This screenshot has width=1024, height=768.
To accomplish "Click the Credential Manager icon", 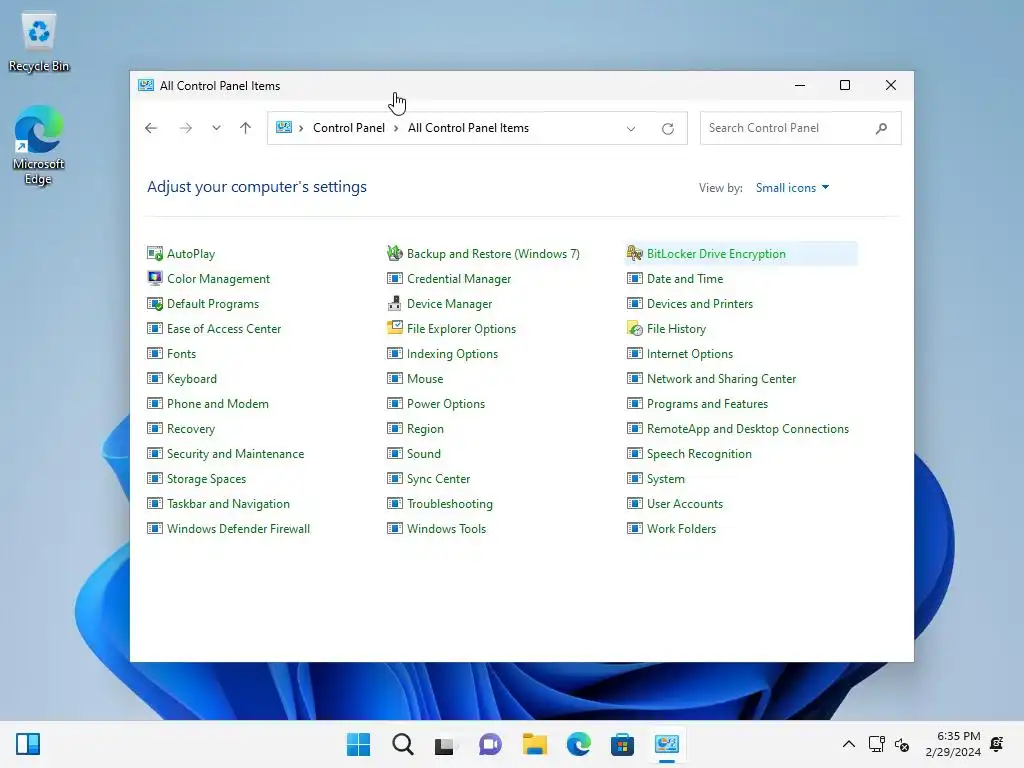I will (394, 278).
